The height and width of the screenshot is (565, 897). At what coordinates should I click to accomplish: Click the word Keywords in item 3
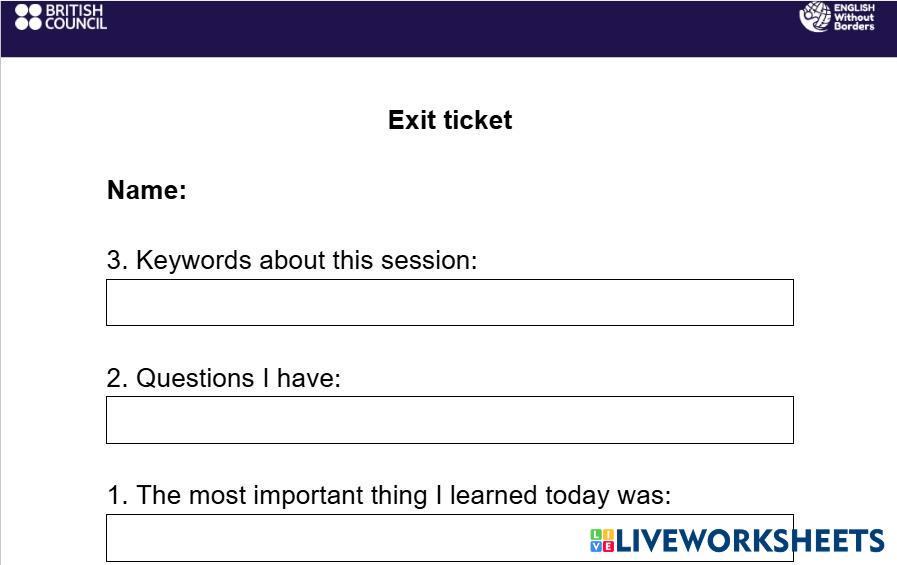pos(194,260)
